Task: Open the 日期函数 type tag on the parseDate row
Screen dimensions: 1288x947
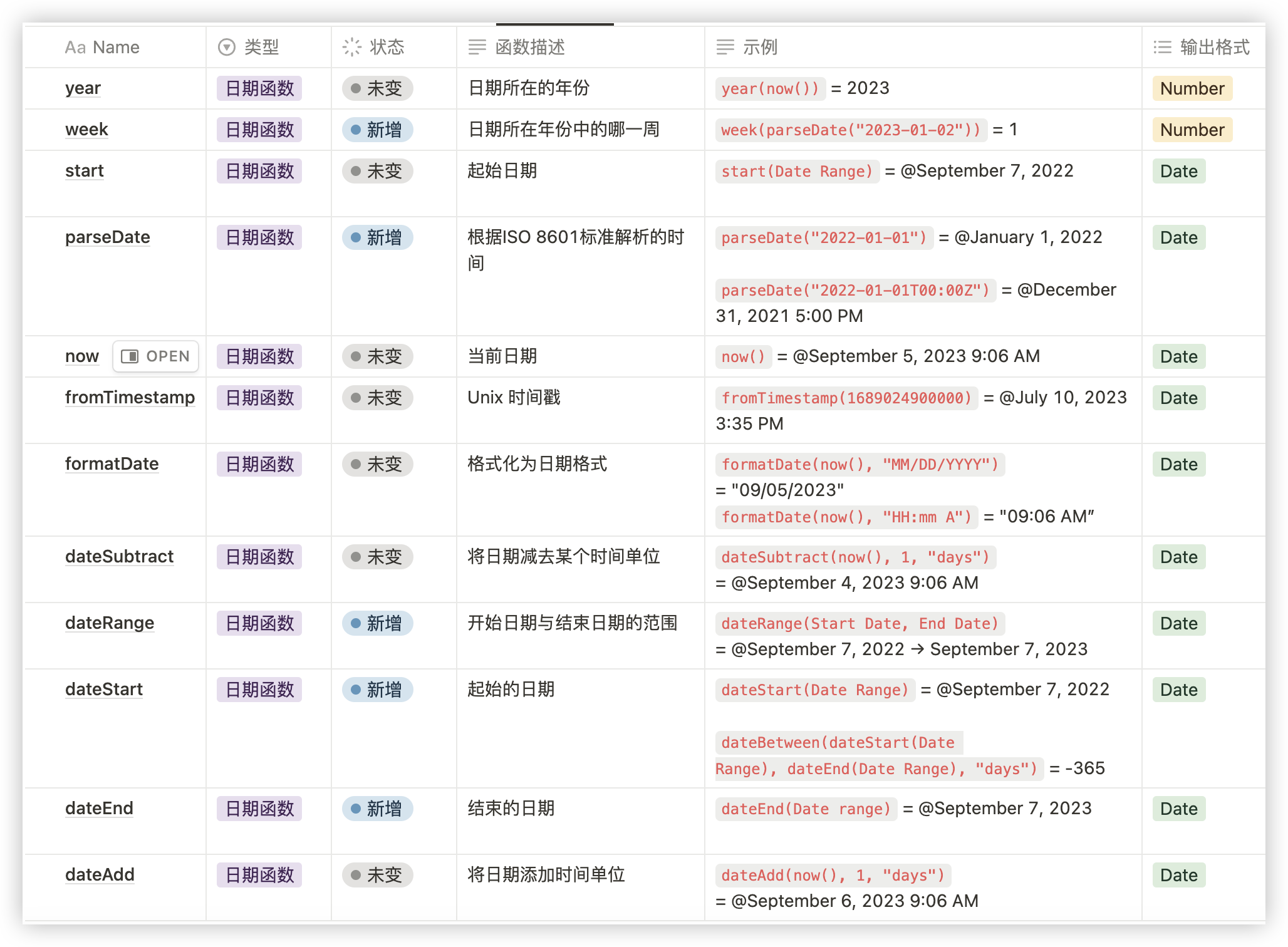Action: 259,237
